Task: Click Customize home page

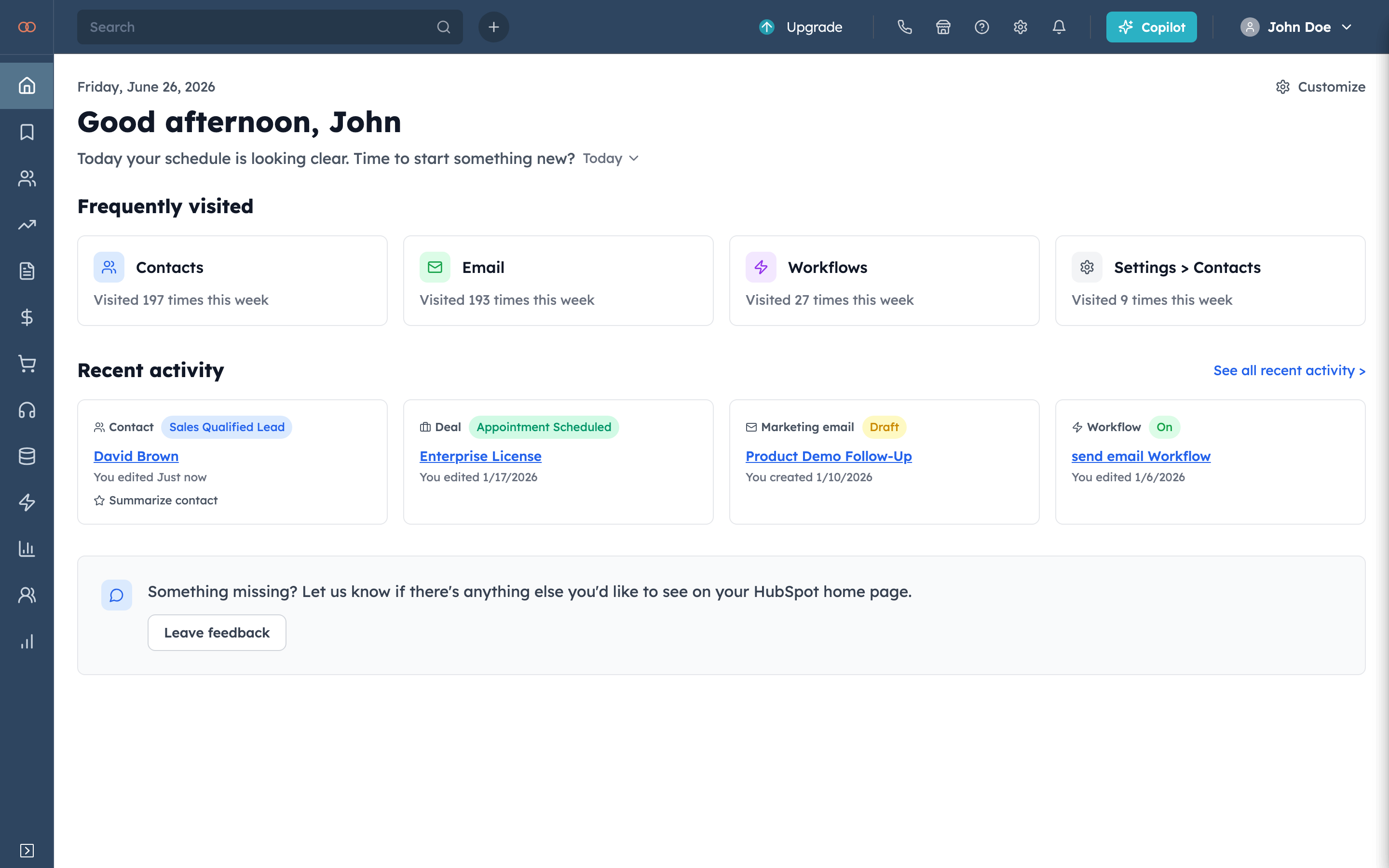Action: 1321,87
